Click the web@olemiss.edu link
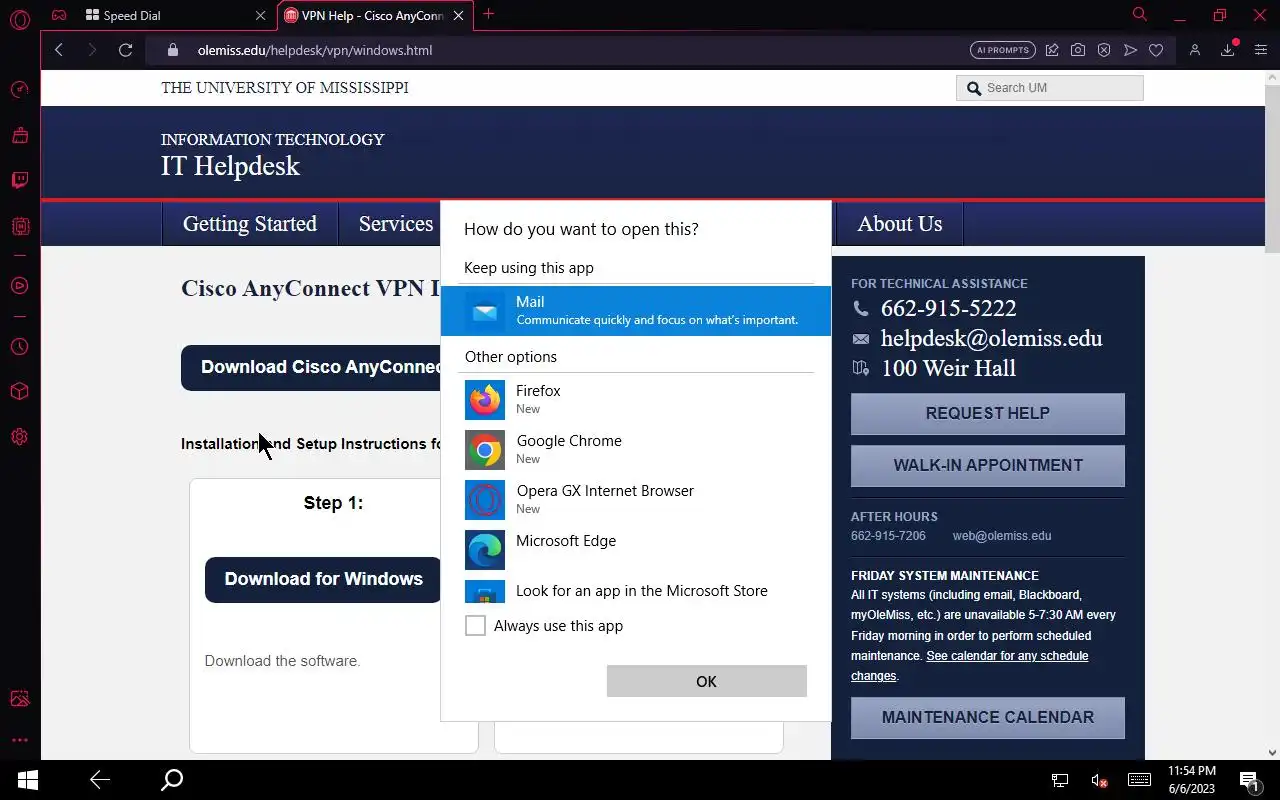This screenshot has width=1280, height=800. pyautogui.click(x=1002, y=536)
